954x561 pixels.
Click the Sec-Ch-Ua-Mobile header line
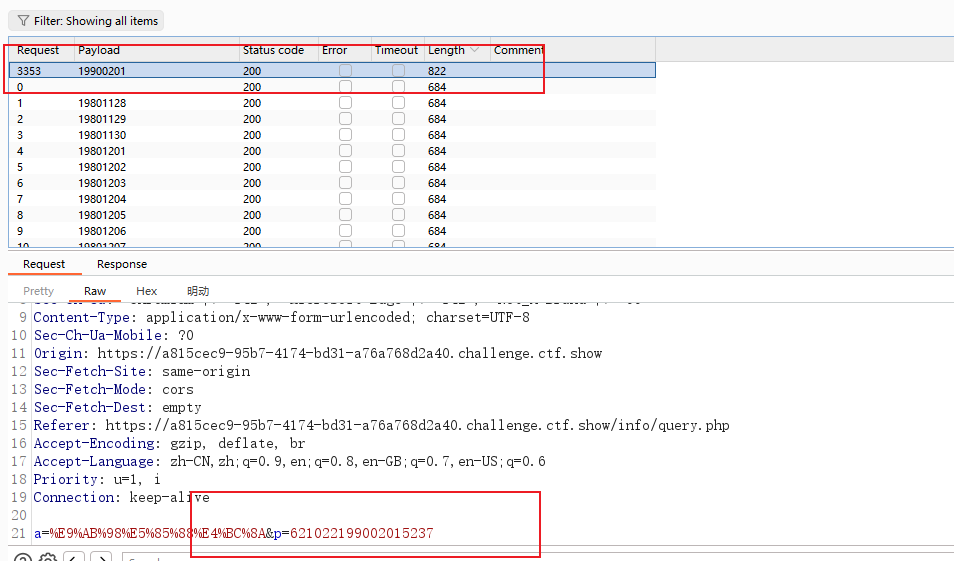click(113, 335)
